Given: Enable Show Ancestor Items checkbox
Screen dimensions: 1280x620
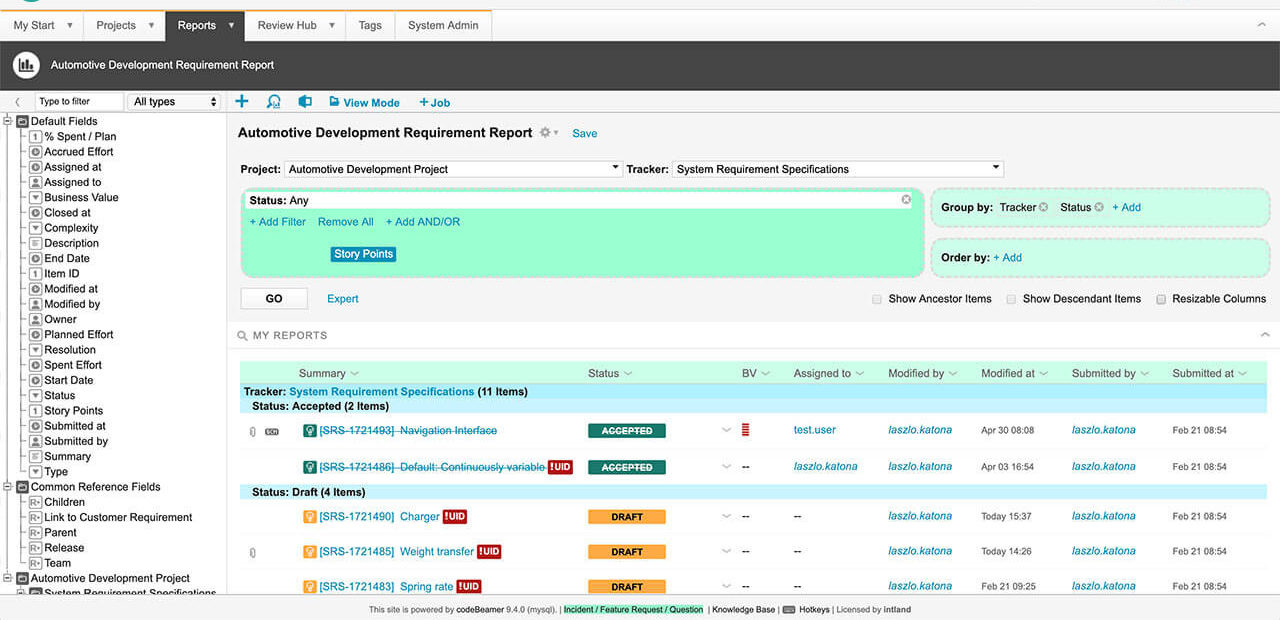Looking at the screenshot, I should pyautogui.click(x=877, y=299).
